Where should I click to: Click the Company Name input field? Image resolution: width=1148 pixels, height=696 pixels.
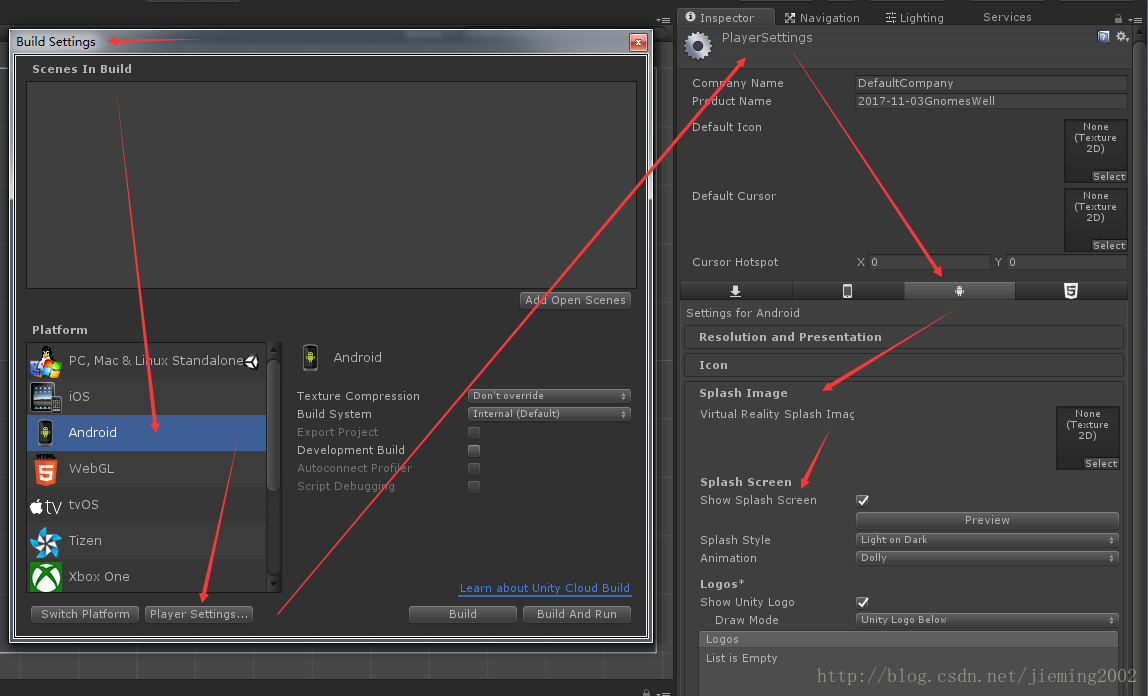pos(991,83)
